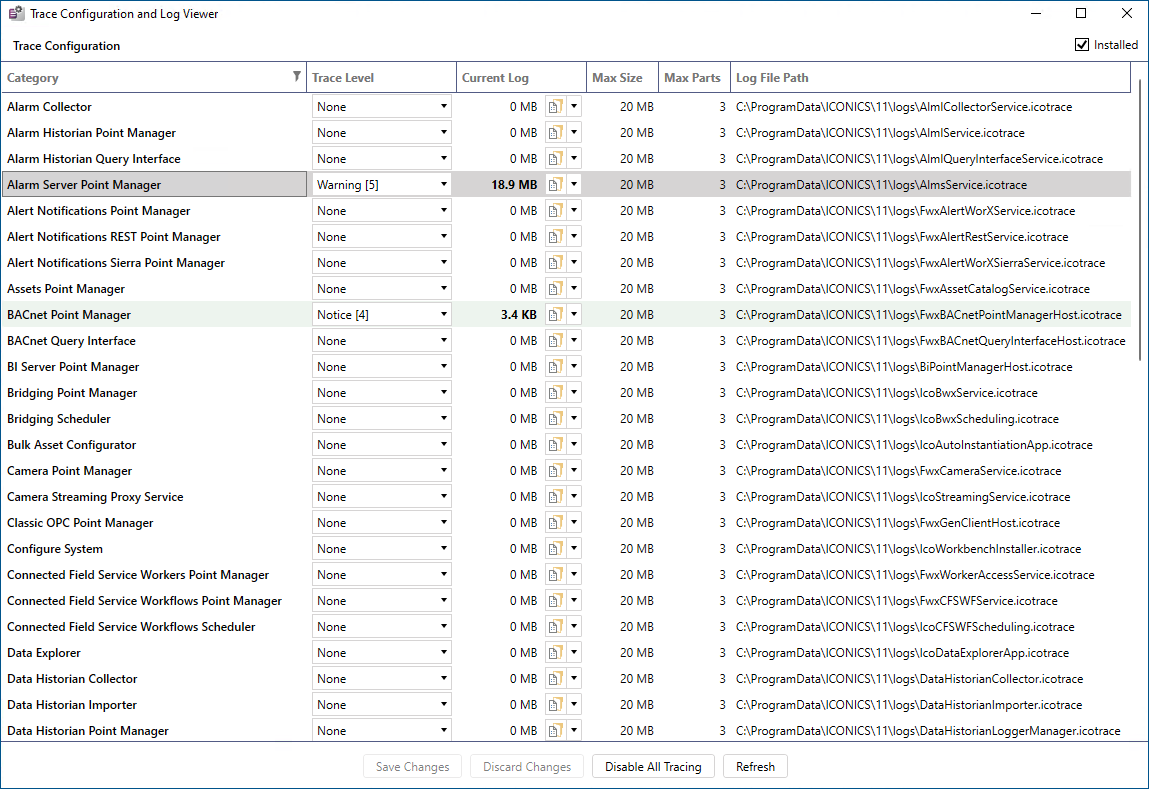
Task: Open log file icon for Classic OPC Point Manager
Action: (555, 523)
